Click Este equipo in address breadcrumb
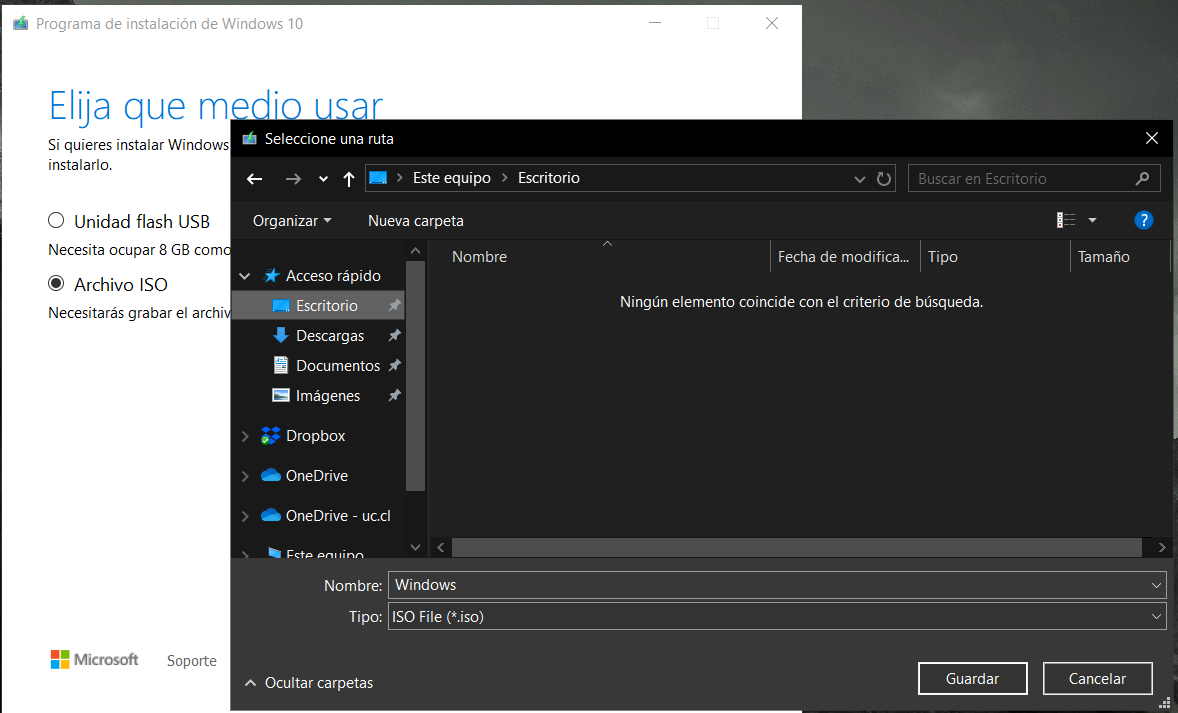This screenshot has height=713, width=1178. pyautogui.click(x=452, y=178)
